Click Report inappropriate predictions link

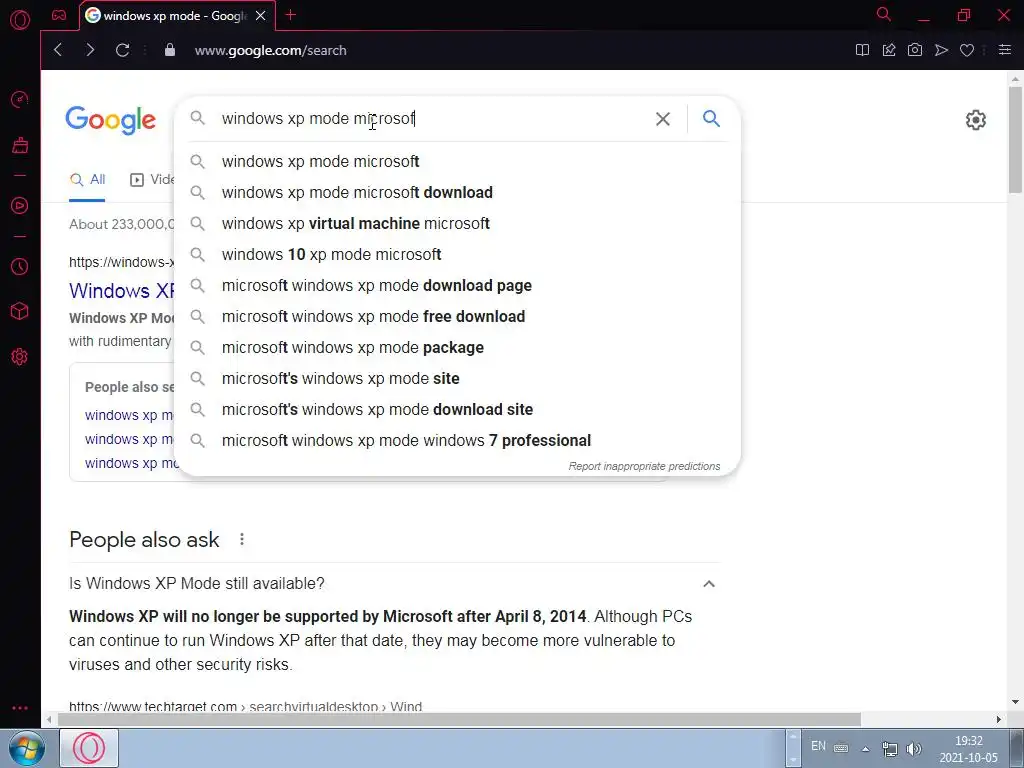point(644,466)
